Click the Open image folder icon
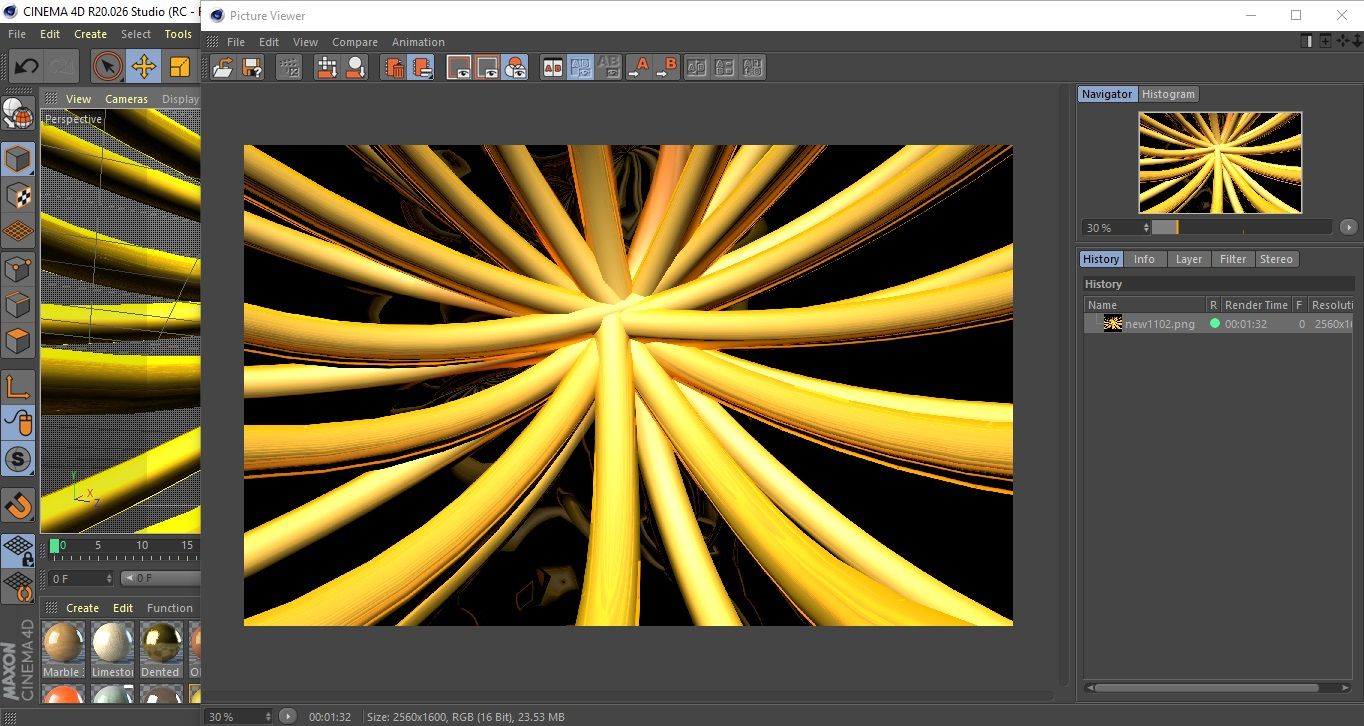The image size is (1364, 726). pos(224,67)
